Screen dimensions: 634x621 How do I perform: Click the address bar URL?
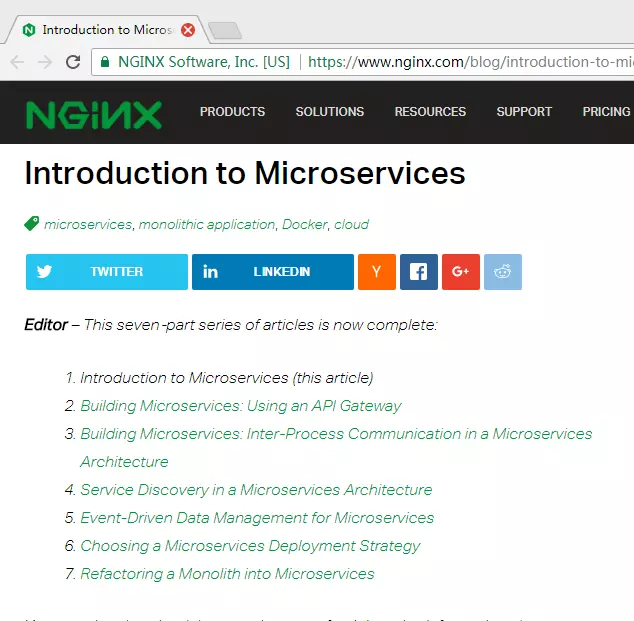pyautogui.click(x=470, y=62)
